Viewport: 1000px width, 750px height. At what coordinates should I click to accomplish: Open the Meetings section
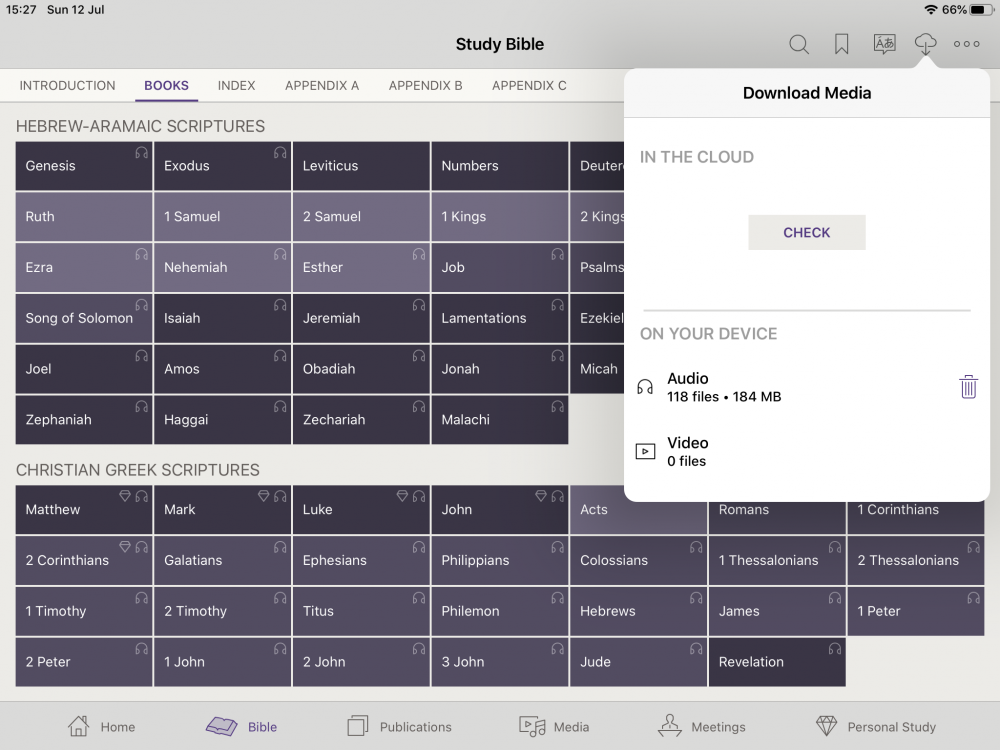(x=702, y=727)
